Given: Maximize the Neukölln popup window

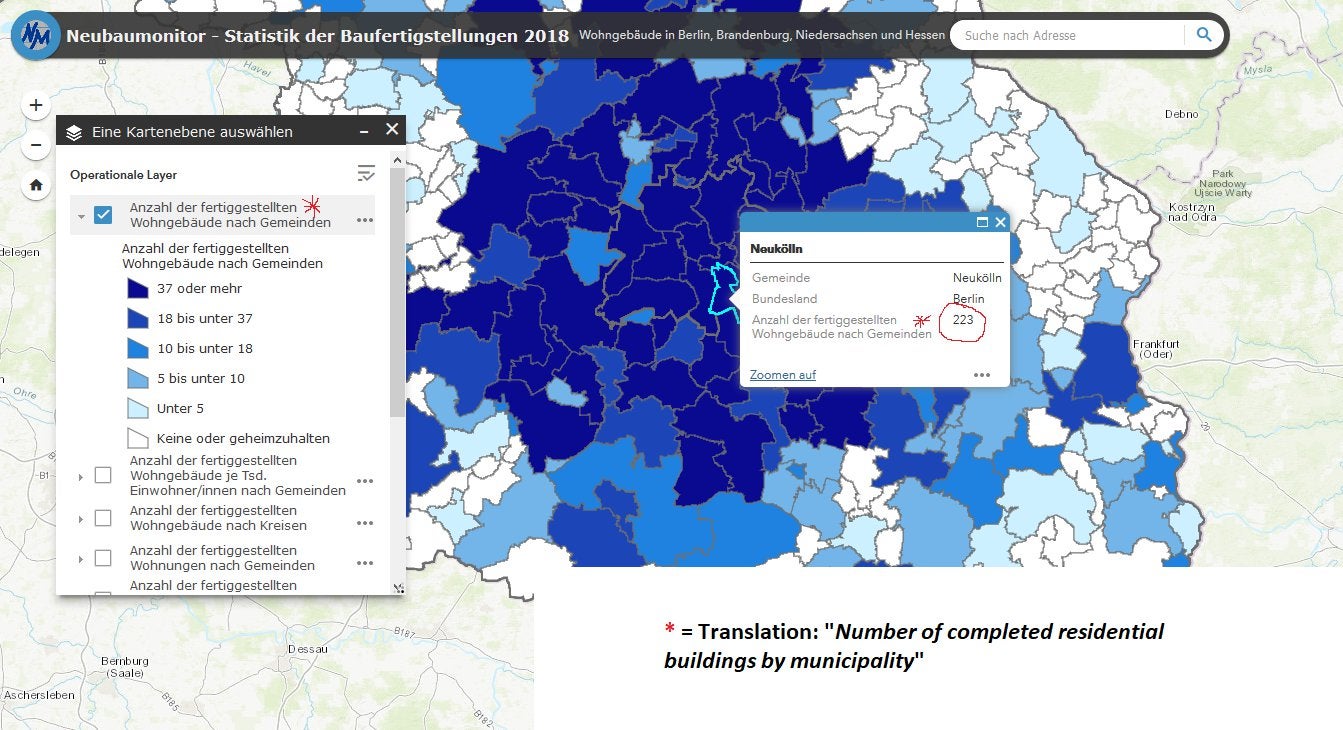Looking at the screenshot, I should [x=982, y=222].
